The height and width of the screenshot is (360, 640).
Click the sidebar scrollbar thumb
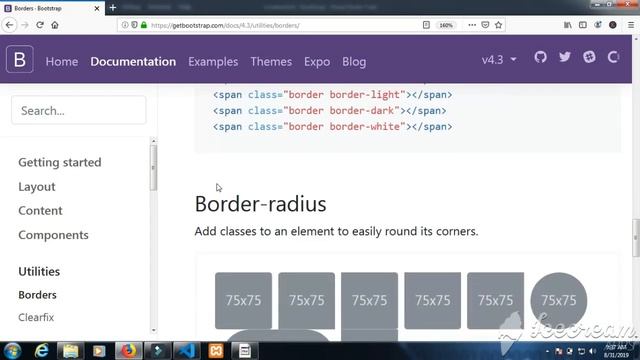point(153,168)
